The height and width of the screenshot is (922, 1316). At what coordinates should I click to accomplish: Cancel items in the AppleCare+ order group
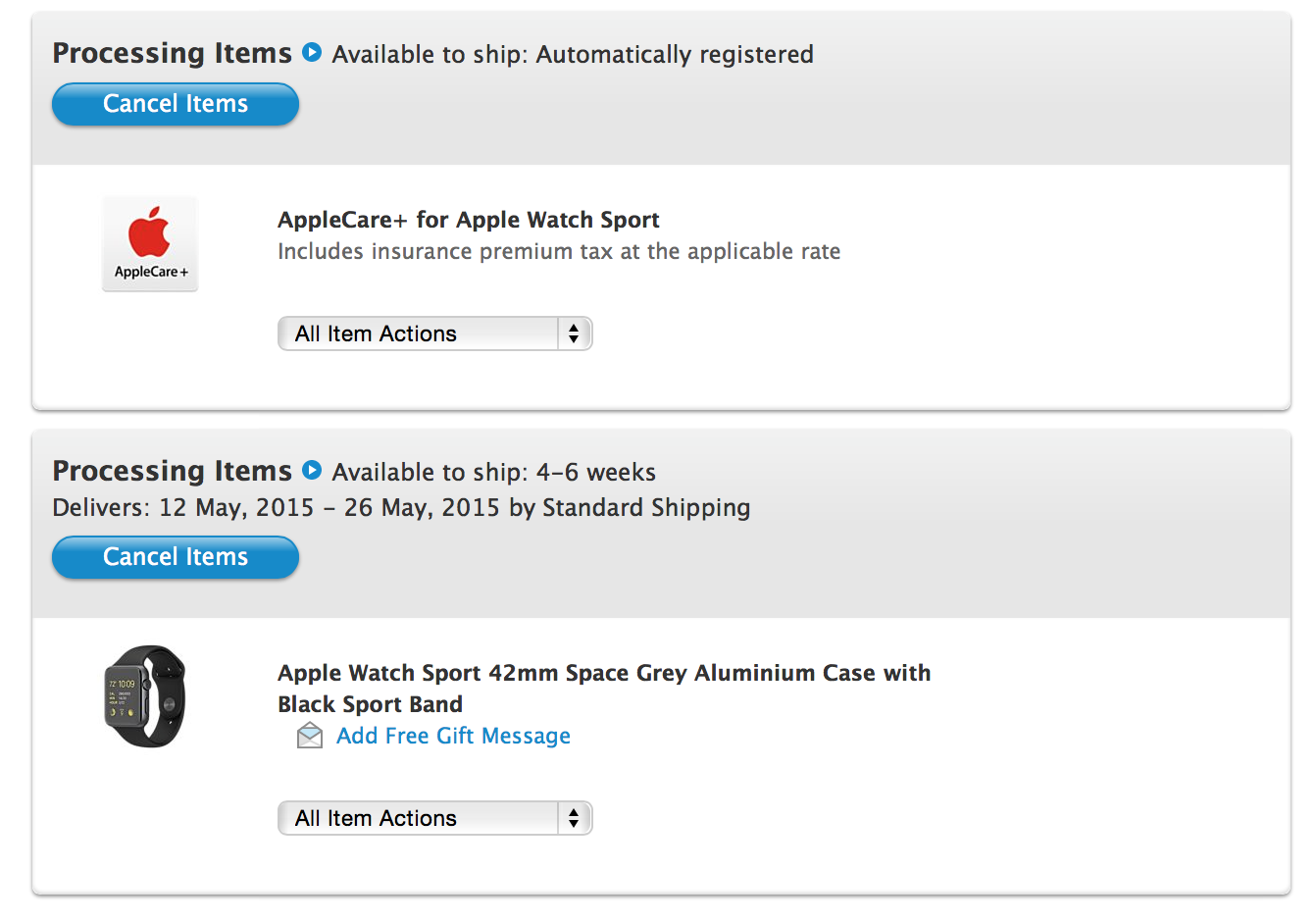click(176, 104)
